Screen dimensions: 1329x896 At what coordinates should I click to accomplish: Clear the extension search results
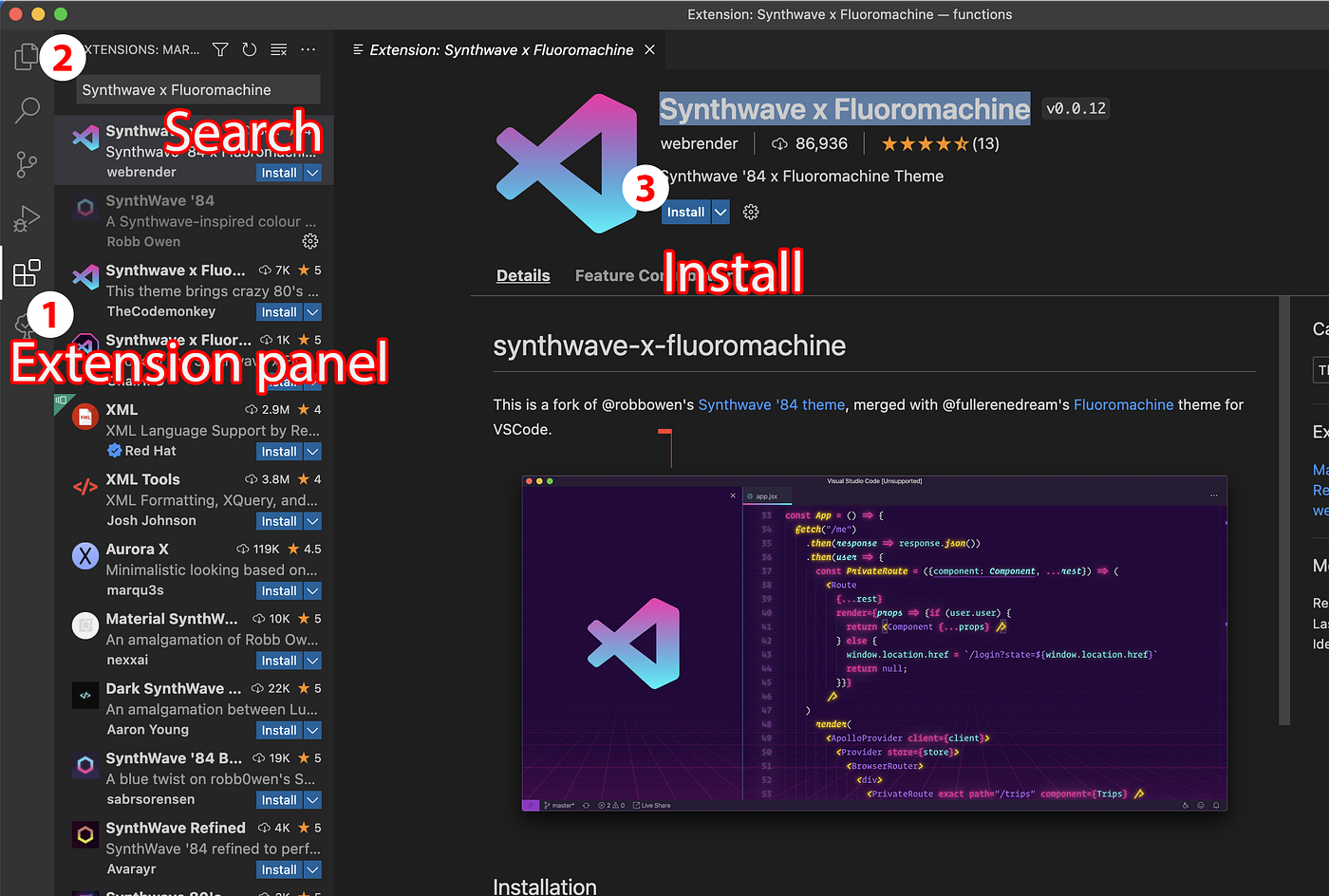point(278,49)
